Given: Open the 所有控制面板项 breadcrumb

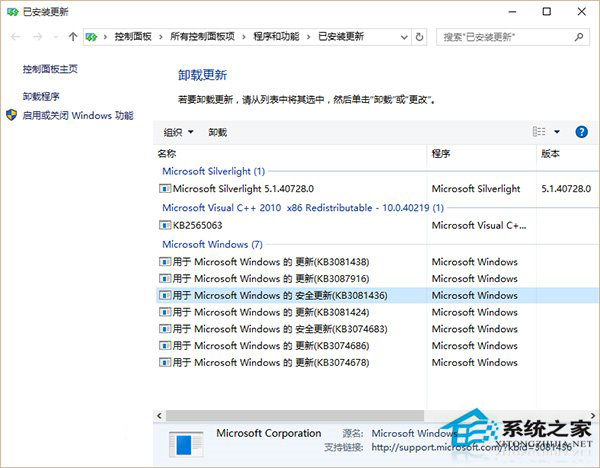Looking at the screenshot, I should (202, 37).
